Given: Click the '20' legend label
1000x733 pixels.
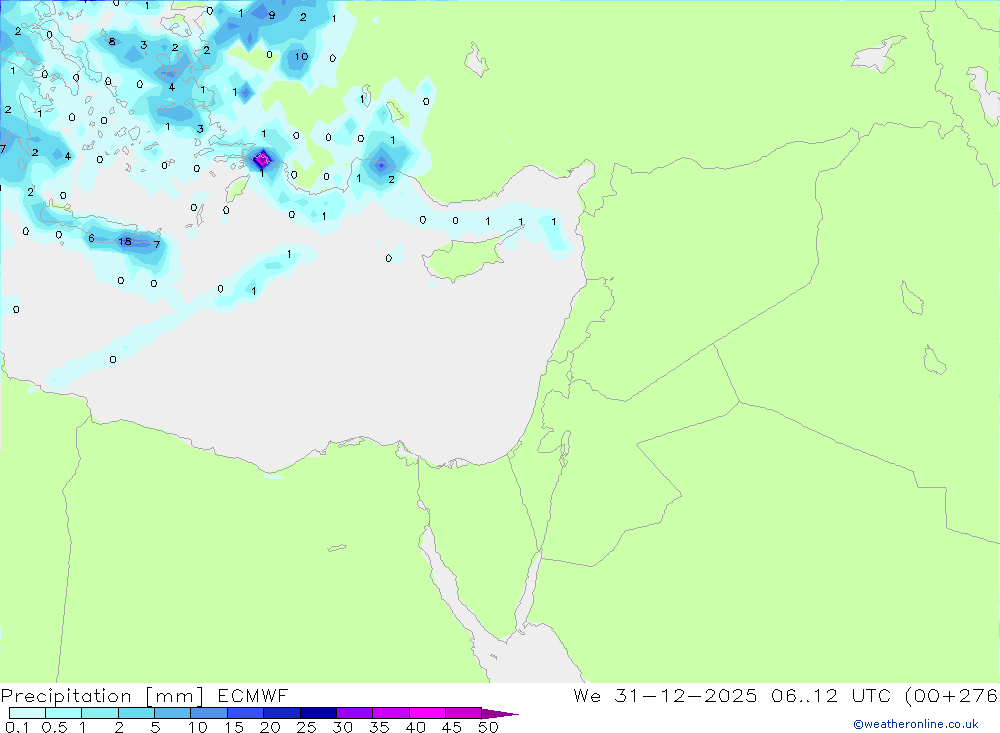Looking at the screenshot, I should click(270, 727).
